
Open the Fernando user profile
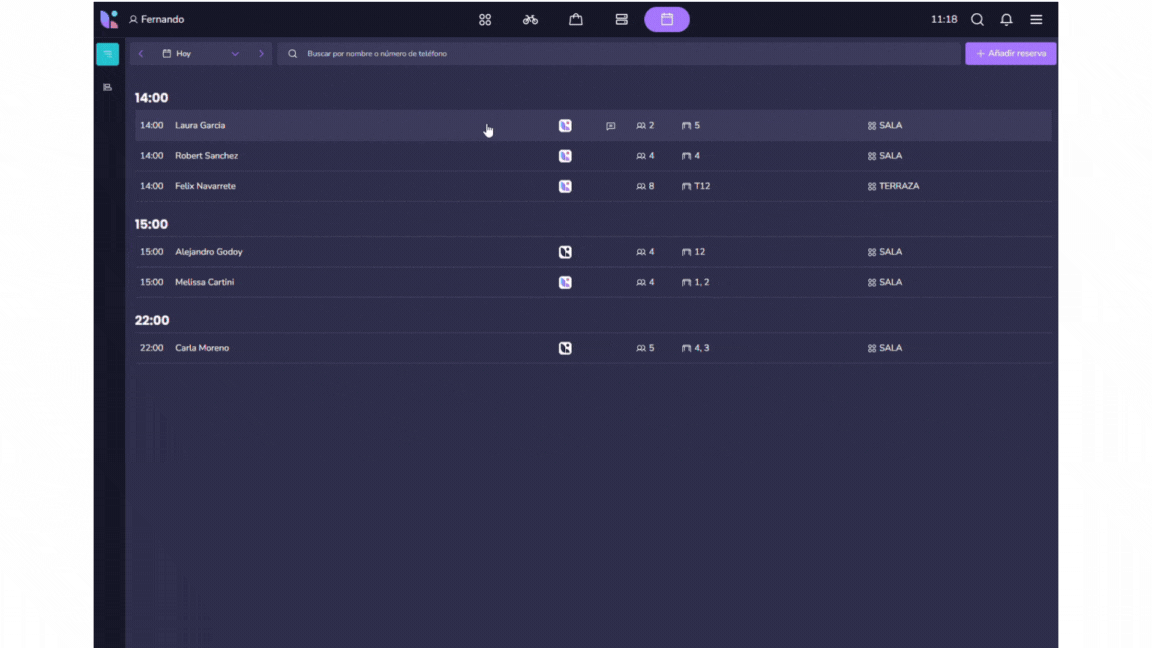tap(157, 19)
